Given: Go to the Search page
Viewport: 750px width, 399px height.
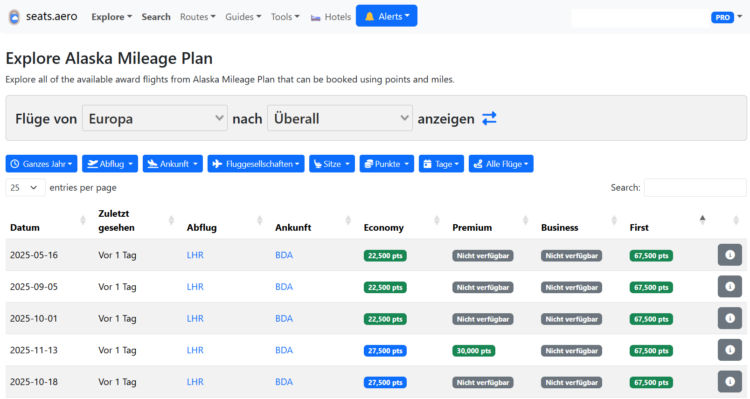Looking at the screenshot, I should (156, 17).
